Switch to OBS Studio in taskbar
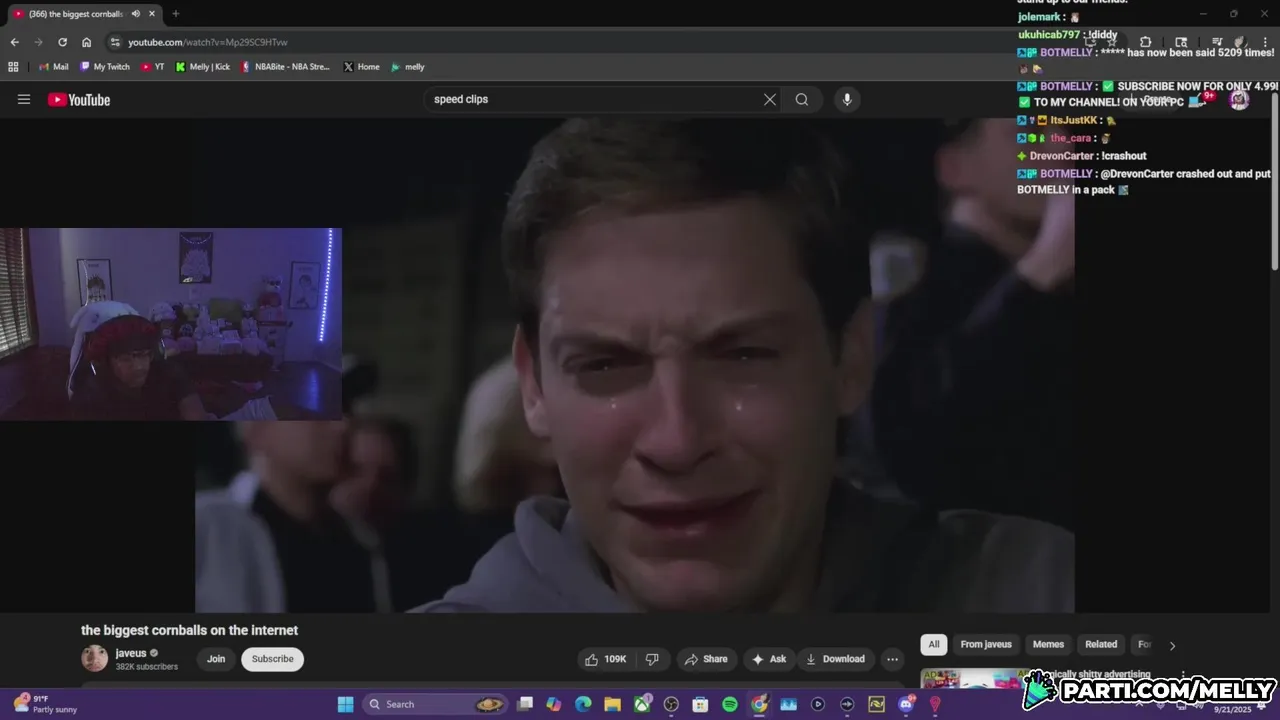 pyautogui.click(x=671, y=704)
